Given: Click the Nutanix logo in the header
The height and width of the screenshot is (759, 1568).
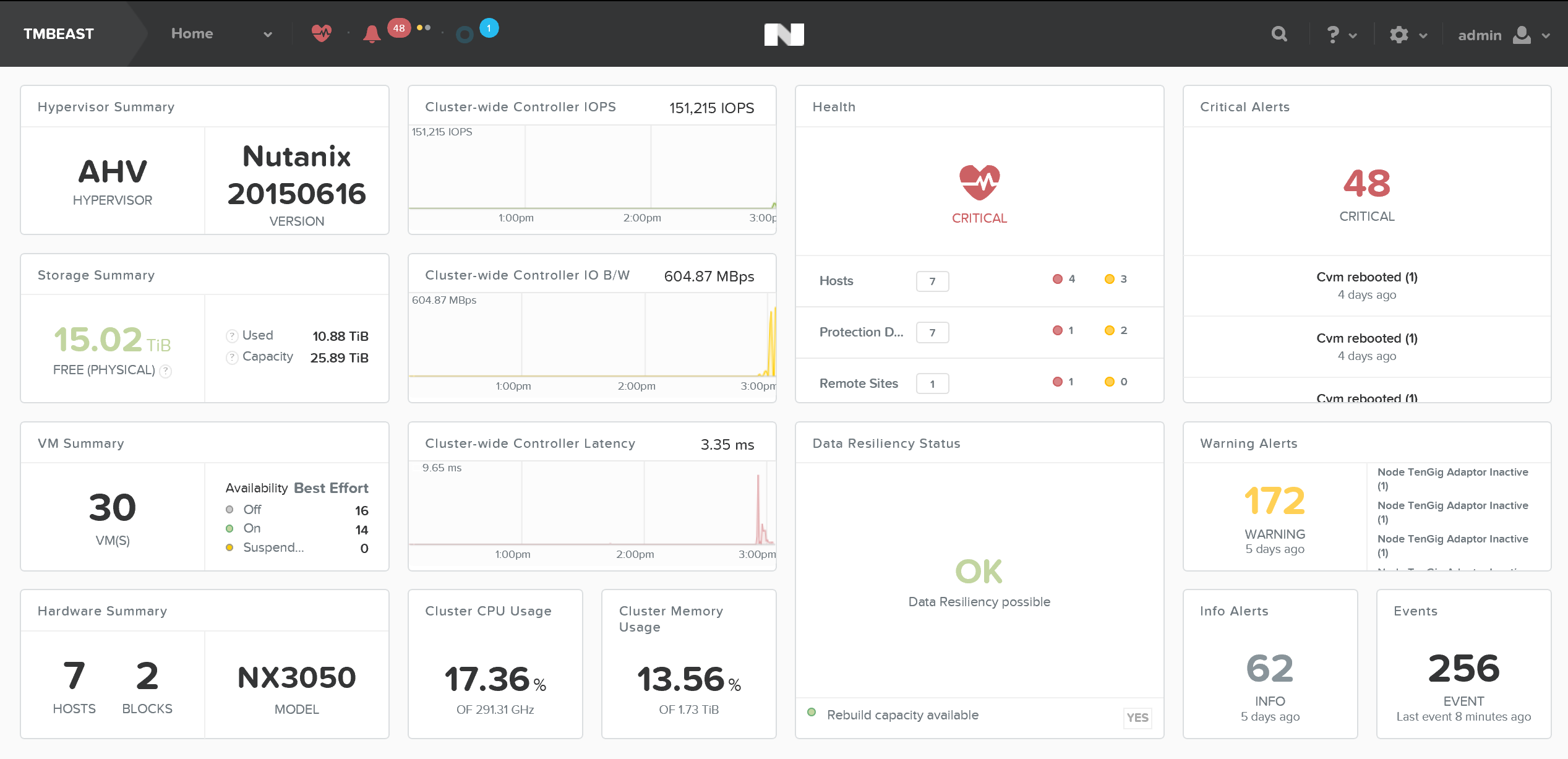Looking at the screenshot, I should click(784, 34).
